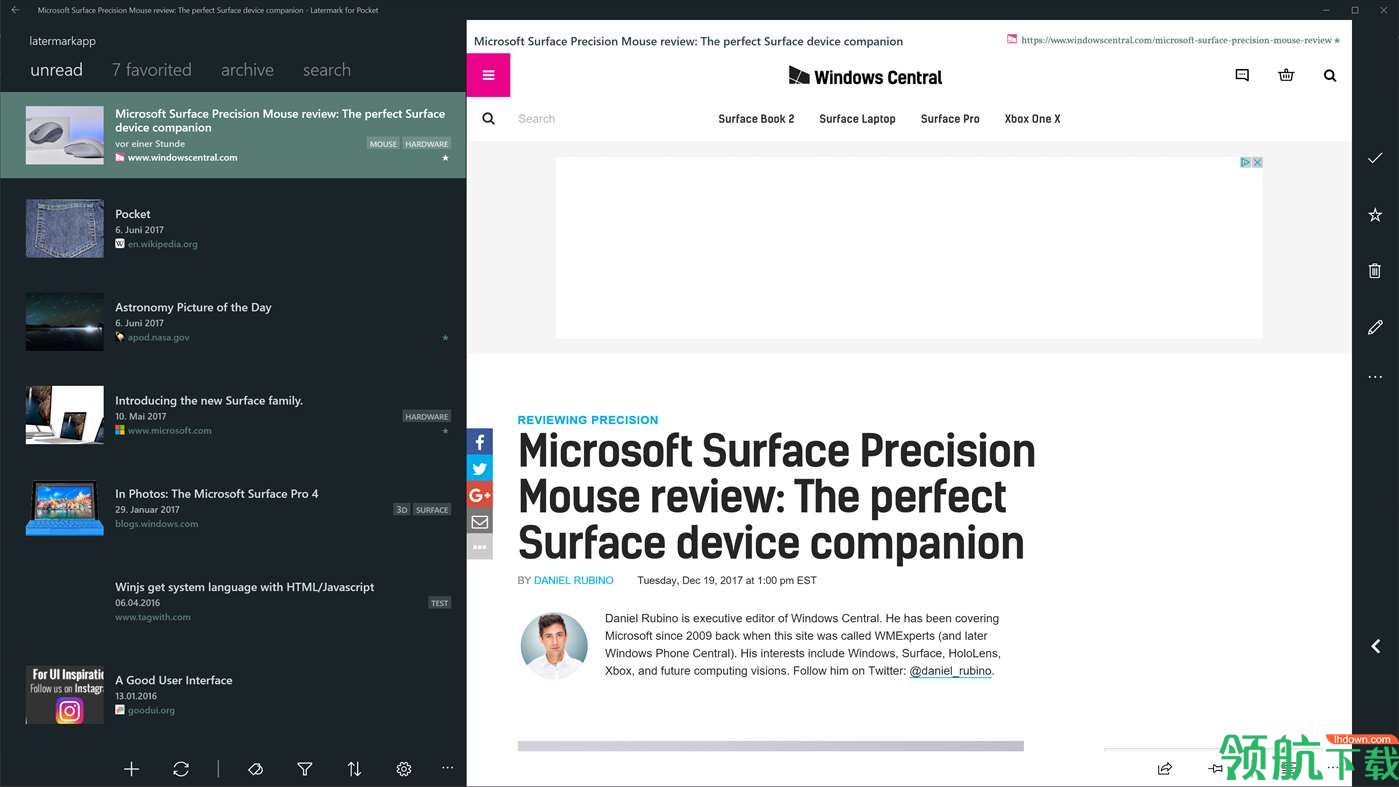The image size is (1399, 787).
Task: Open the Surface Book 2 nav link
Action: (x=756, y=119)
